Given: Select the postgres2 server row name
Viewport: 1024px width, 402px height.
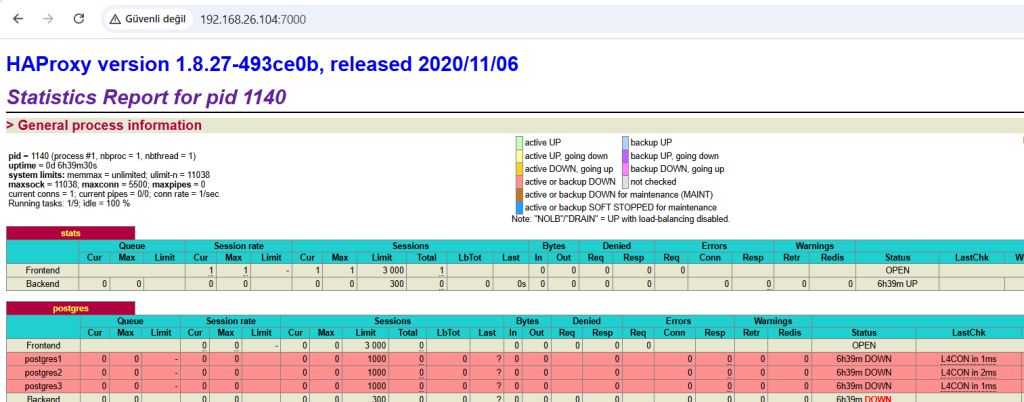Looking at the screenshot, I should (43, 372).
